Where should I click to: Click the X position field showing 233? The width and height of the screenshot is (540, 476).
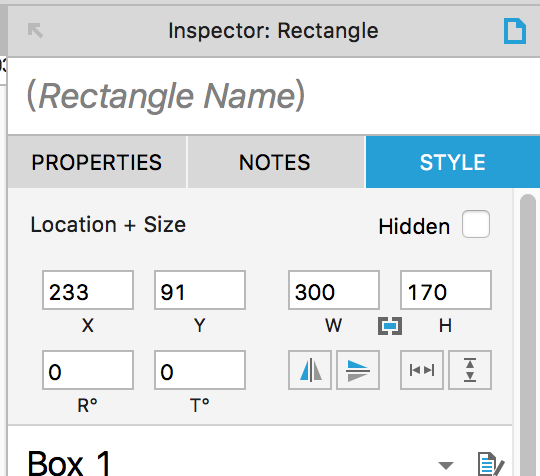point(88,290)
